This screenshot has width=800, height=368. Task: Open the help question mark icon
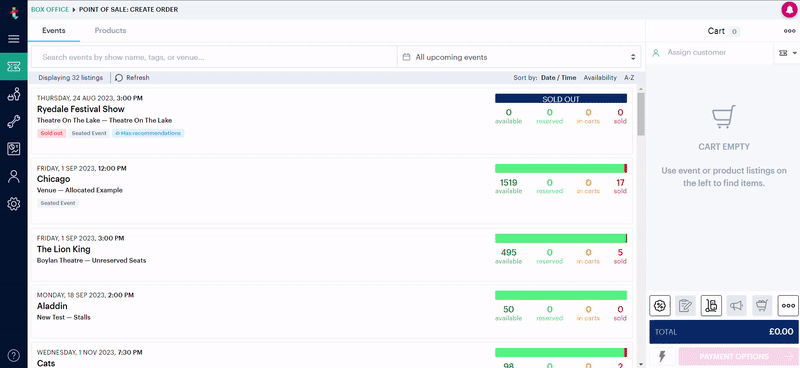coord(14,355)
